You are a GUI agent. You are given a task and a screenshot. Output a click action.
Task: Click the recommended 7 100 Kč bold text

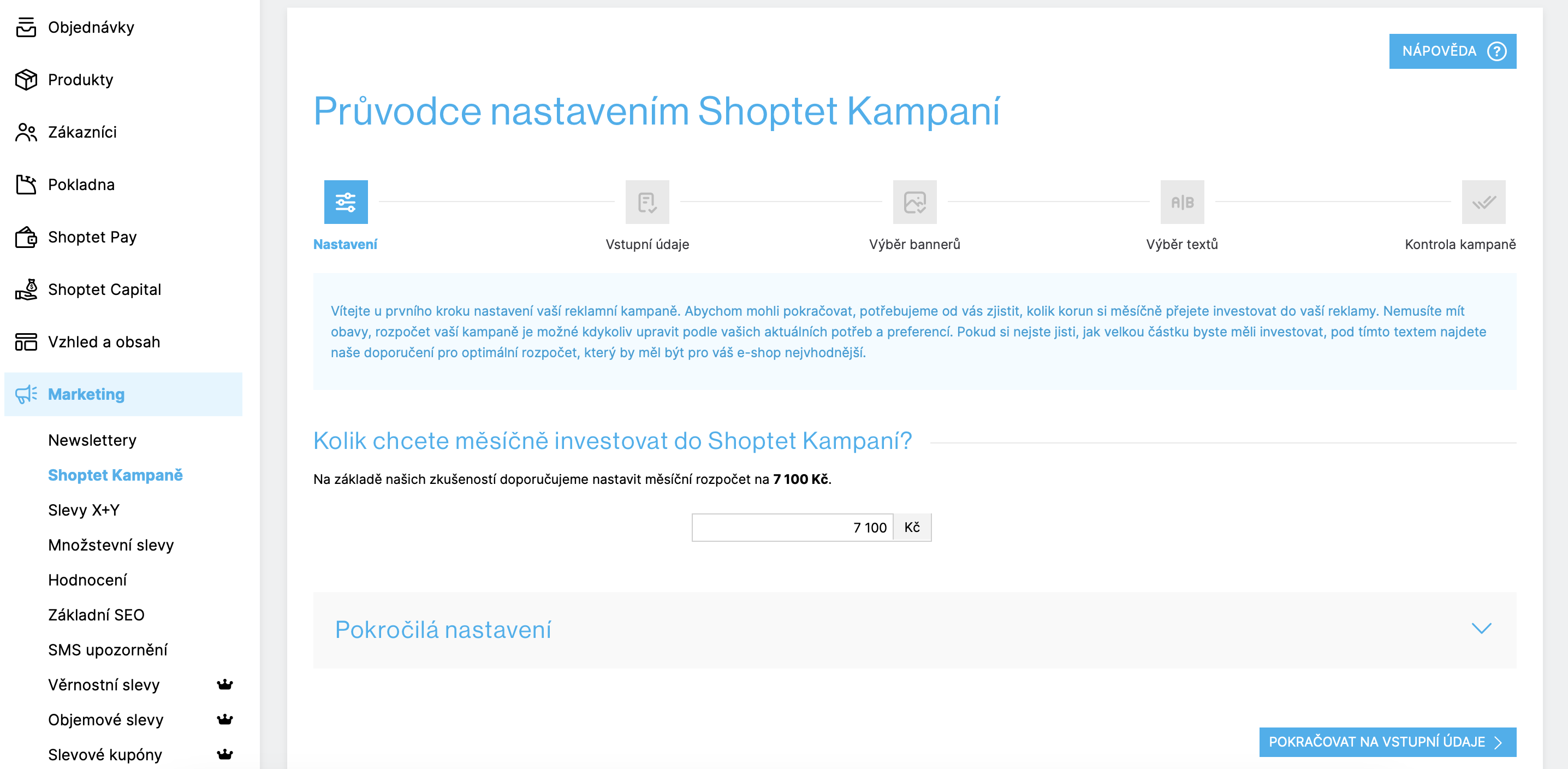click(800, 479)
